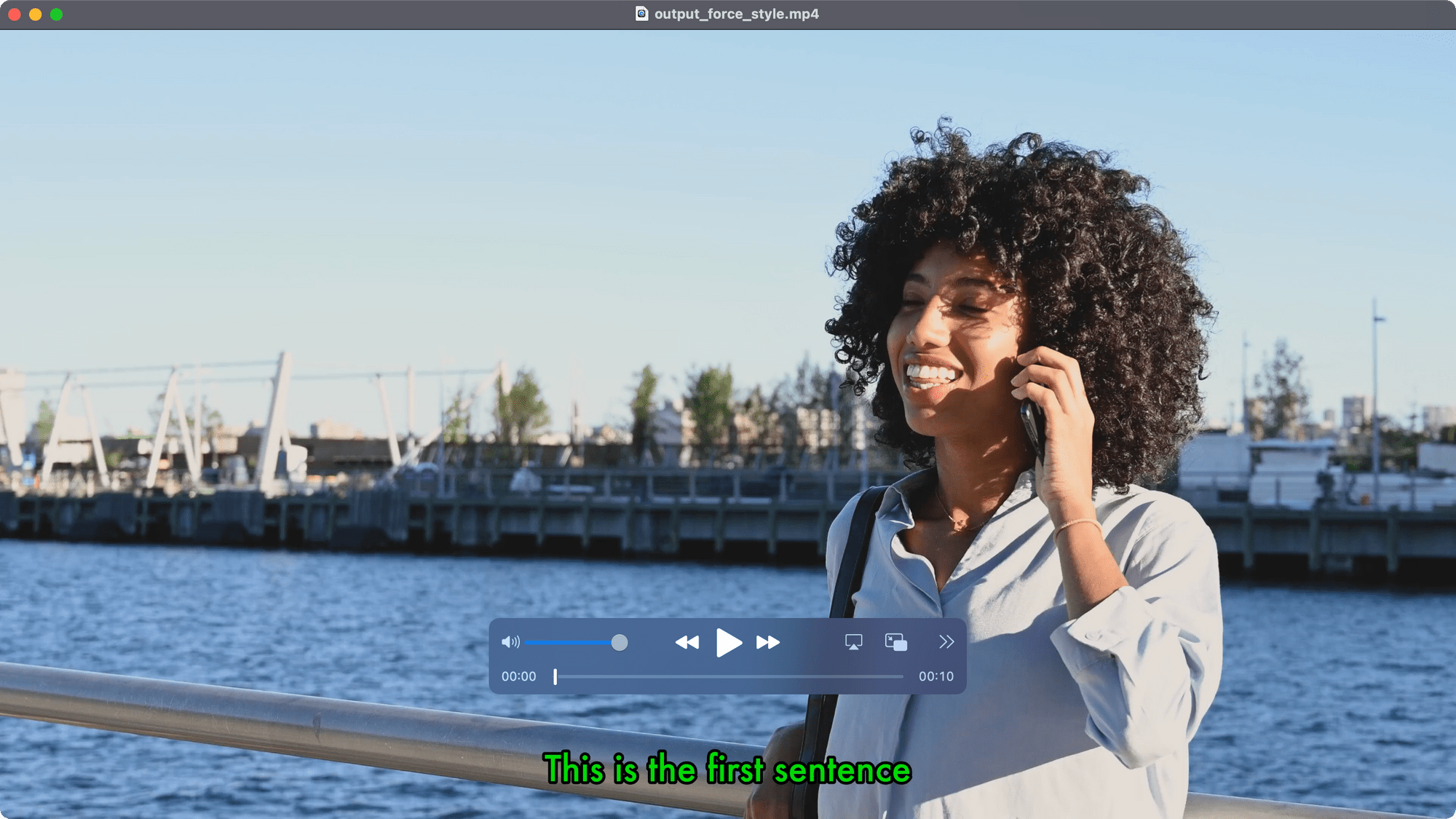Select the output_force_style.mp4 title text
Screen dimensions: 1456x819
pyautogui.click(x=735, y=13)
